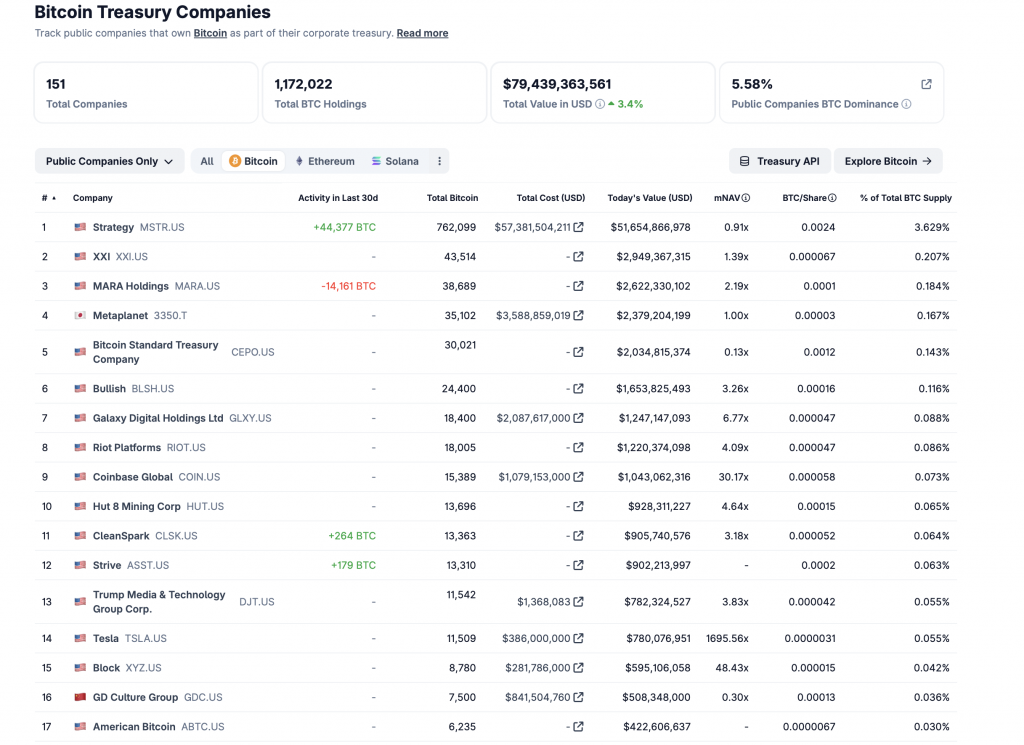Open Metaplanet total cost source link icon
Image resolution: width=1024 pixels, height=745 pixels.
tap(579, 315)
